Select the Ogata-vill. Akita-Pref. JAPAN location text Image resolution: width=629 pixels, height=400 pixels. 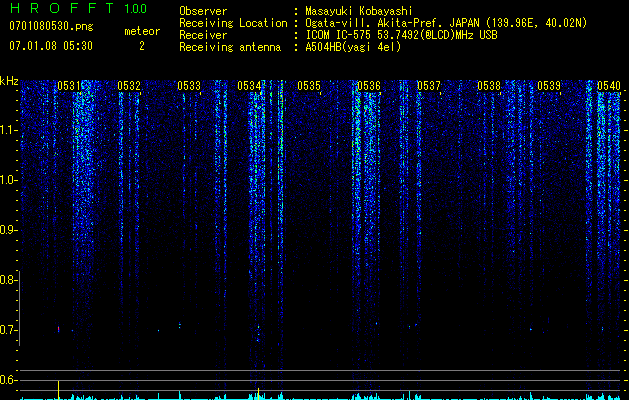[x=446, y=23]
